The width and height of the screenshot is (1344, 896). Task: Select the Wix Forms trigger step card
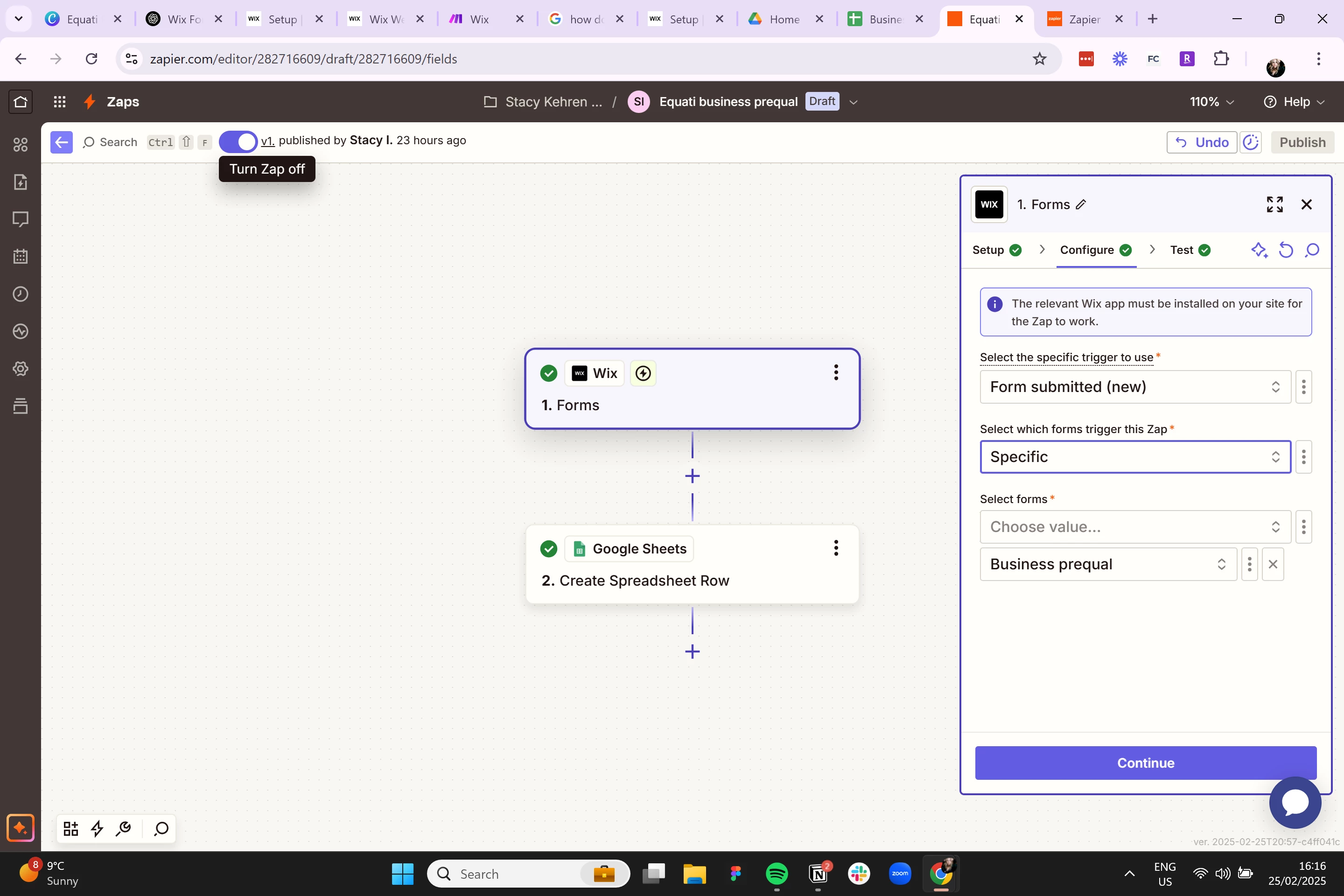click(692, 389)
